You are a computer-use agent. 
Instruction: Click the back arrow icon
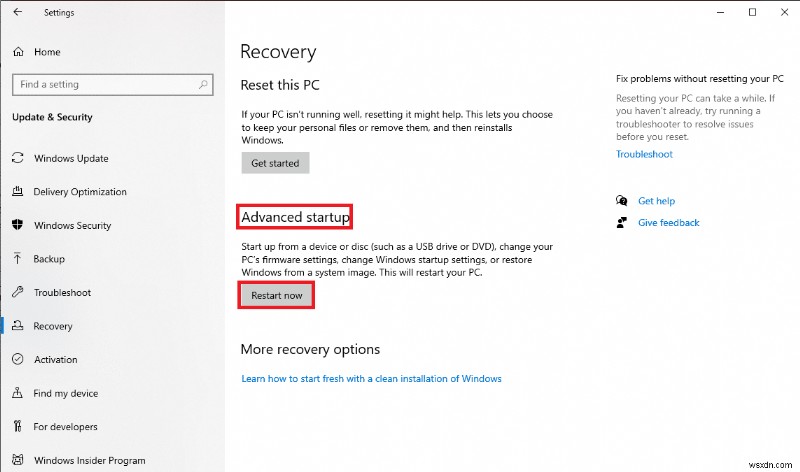tap(18, 13)
